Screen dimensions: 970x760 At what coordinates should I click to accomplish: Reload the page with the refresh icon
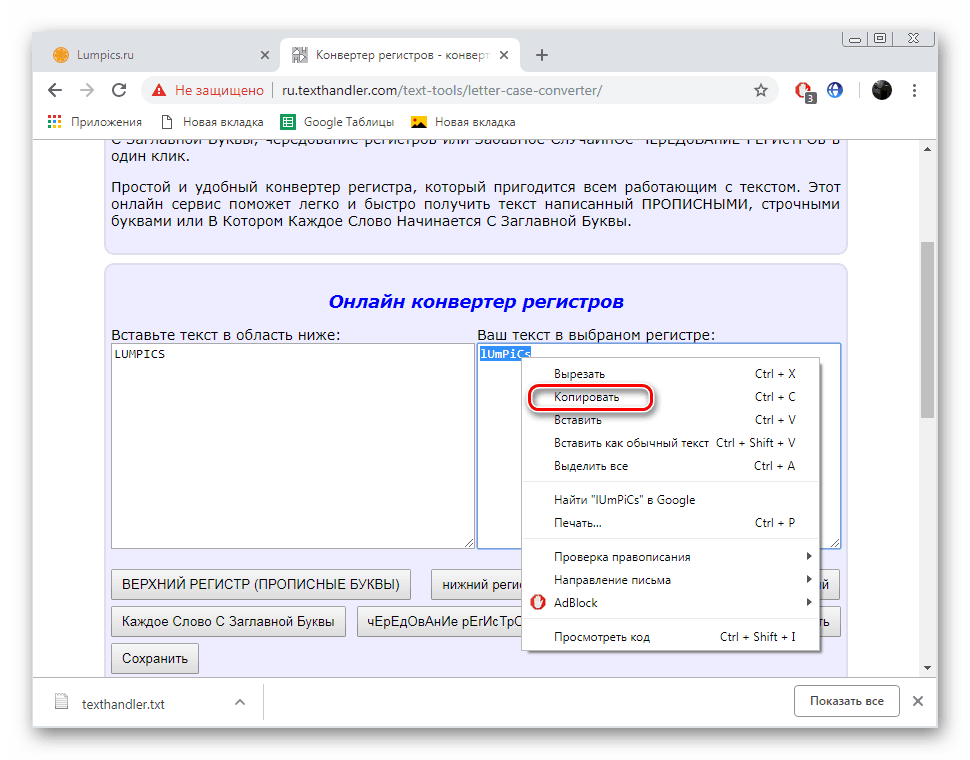click(x=119, y=90)
